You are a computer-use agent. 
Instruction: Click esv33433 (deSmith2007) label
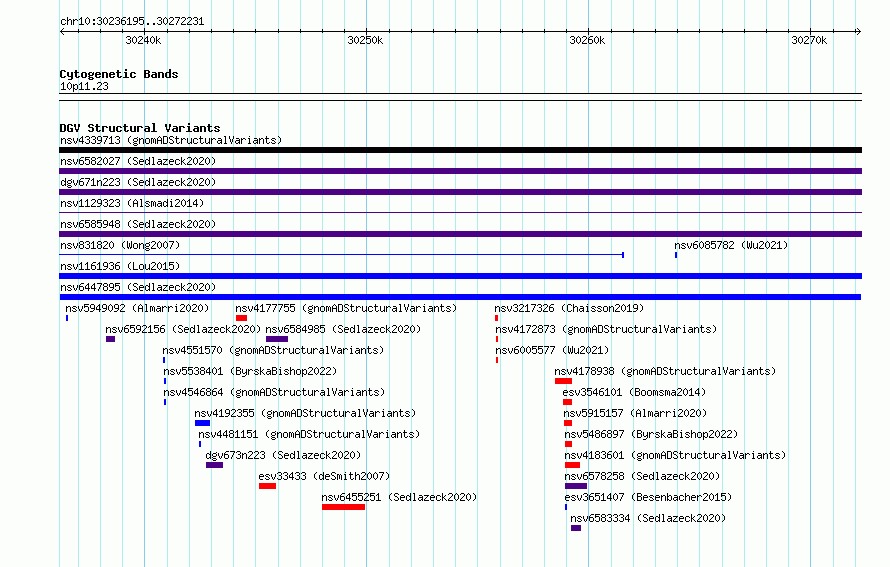click(x=324, y=476)
